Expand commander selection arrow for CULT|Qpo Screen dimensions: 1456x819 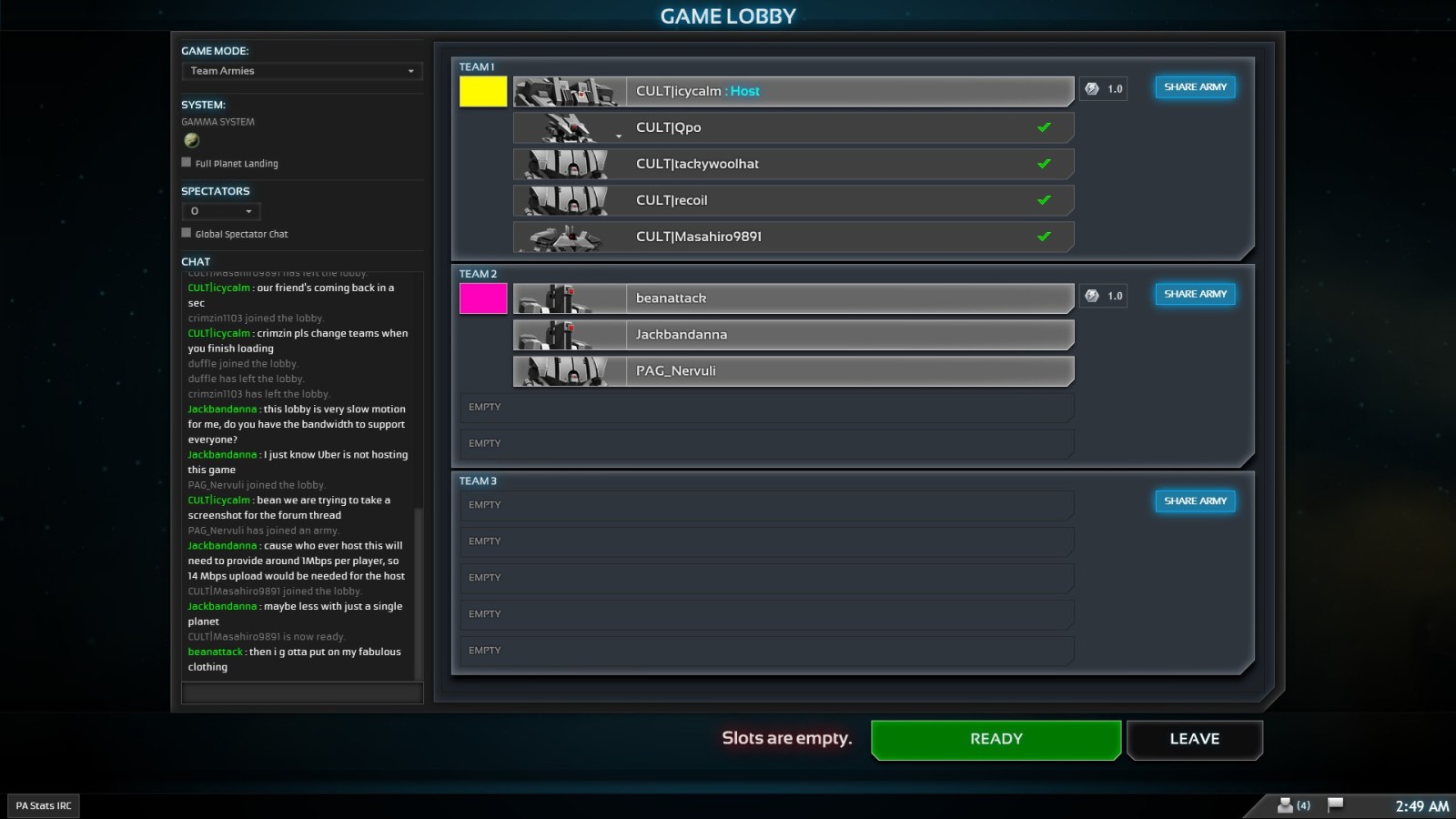tap(619, 136)
